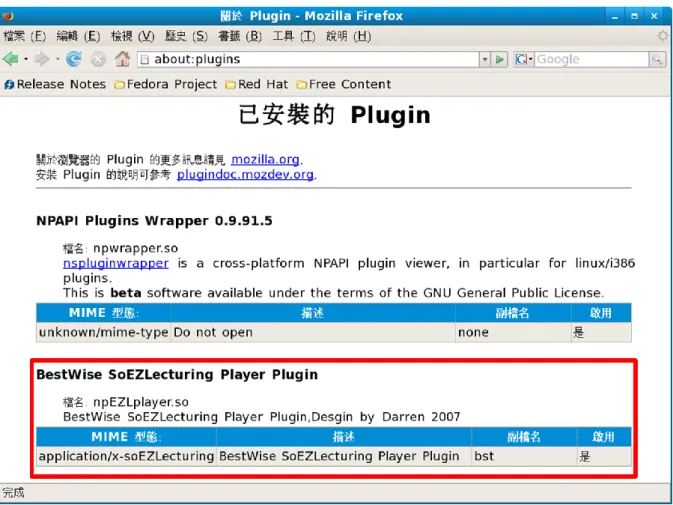Click the npwrapper.so file name

[x=136, y=248]
